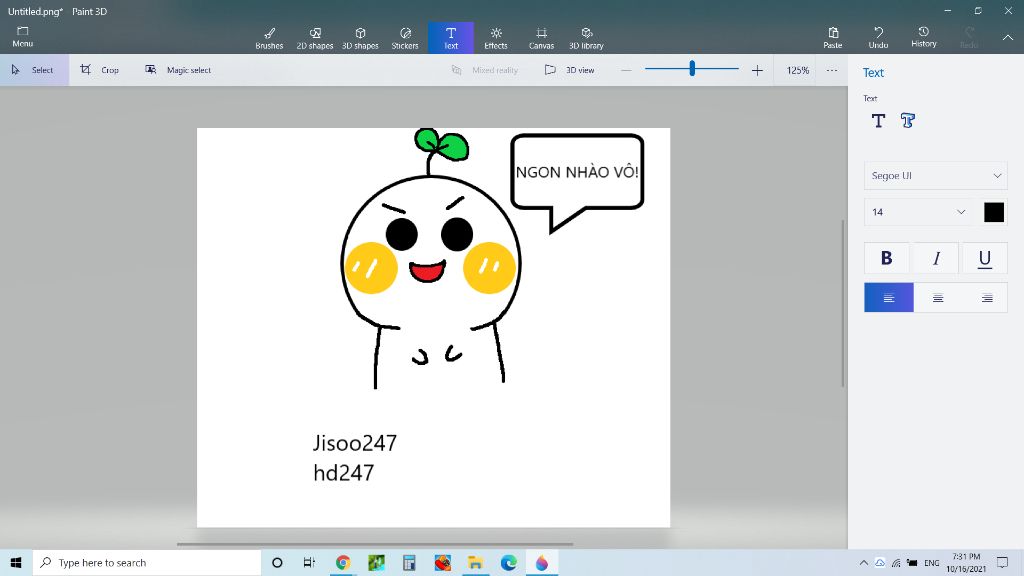
Task: Click the black text color swatch
Action: (994, 212)
